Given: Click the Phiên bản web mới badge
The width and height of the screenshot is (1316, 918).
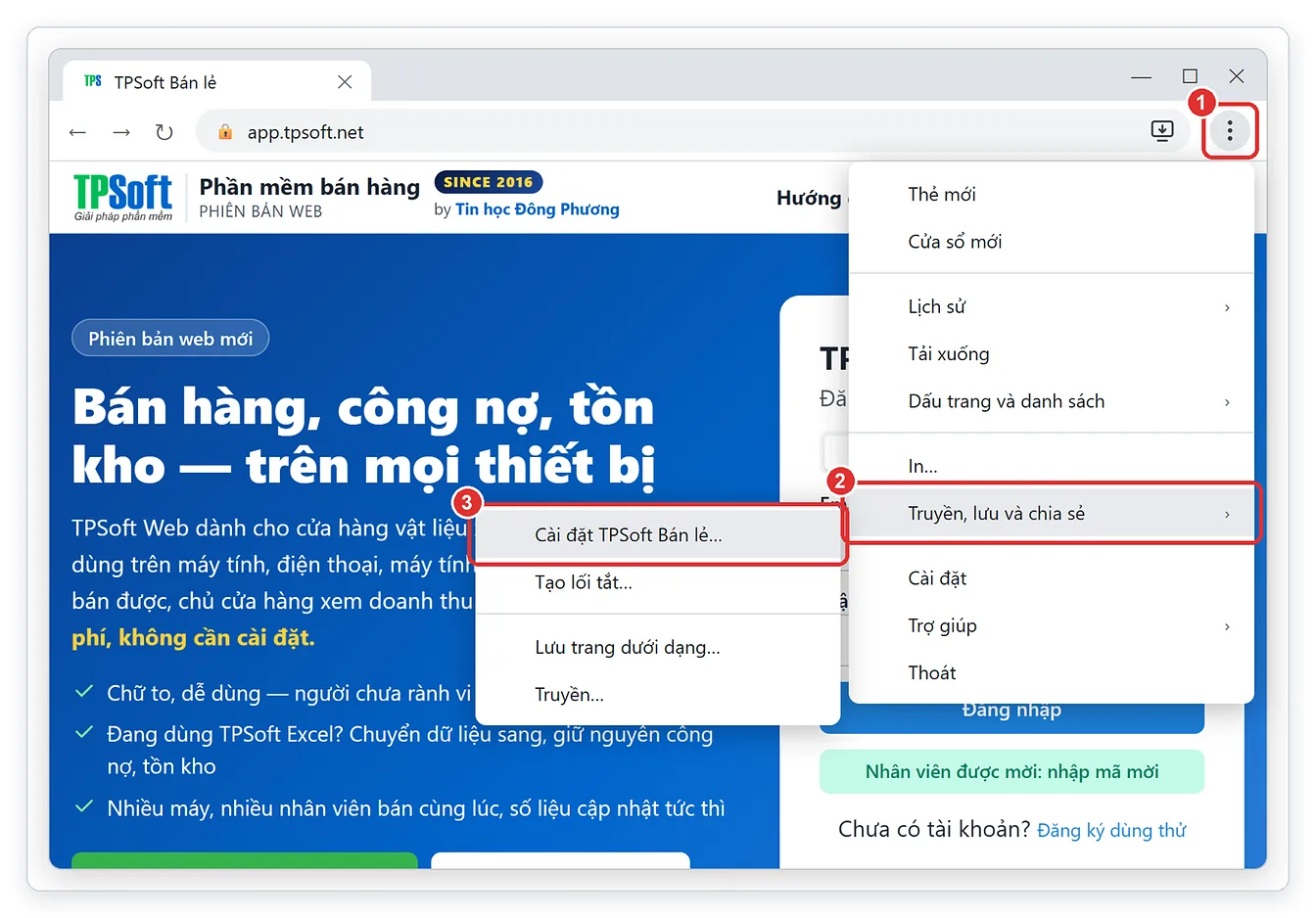Looking at the screenshot, I should pyautogui.click(x=170, y=339).
